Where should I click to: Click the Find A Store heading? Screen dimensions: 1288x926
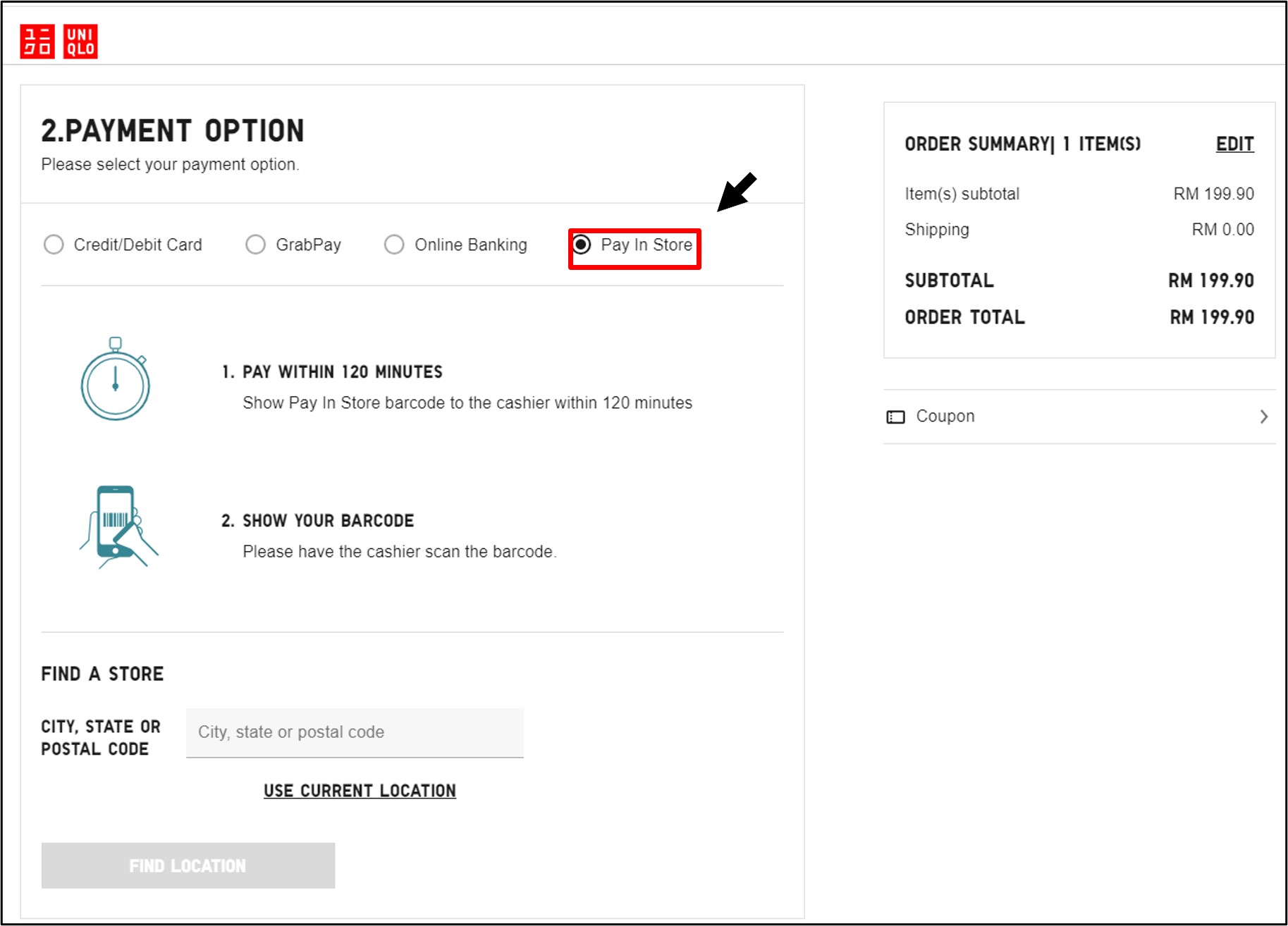tap(102, 674)
